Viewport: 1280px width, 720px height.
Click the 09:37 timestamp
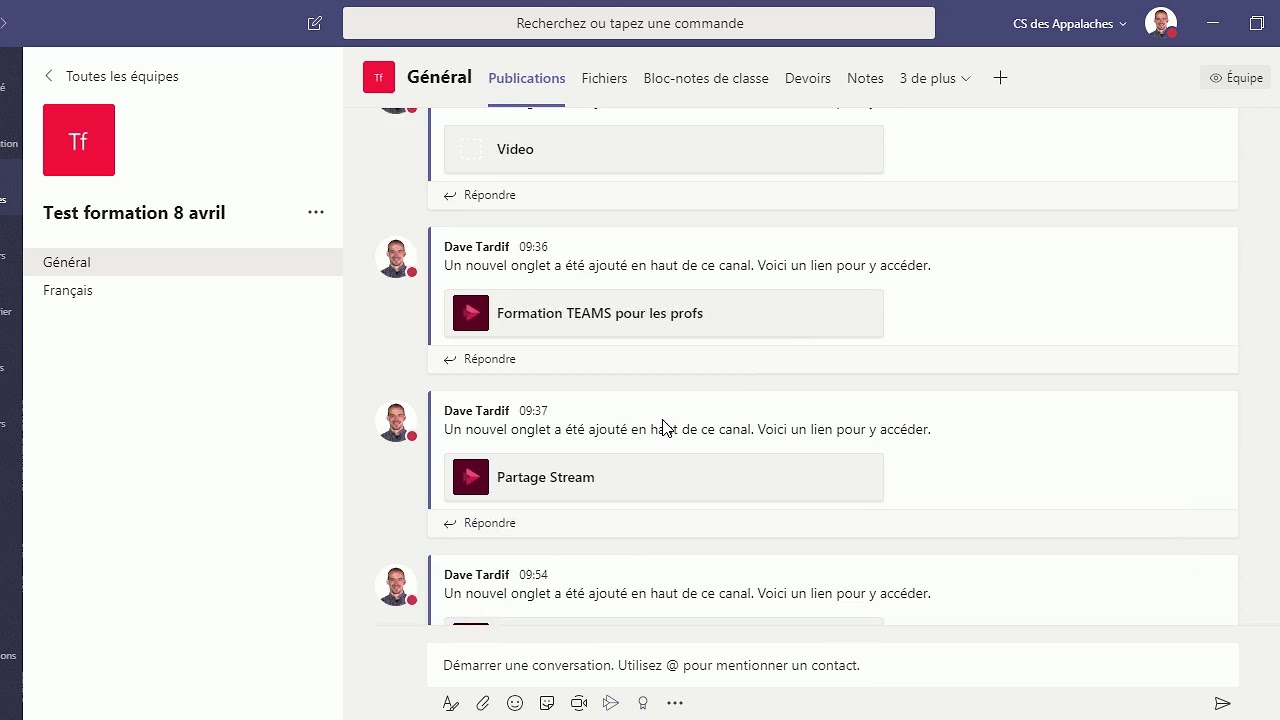click(533, 410)
